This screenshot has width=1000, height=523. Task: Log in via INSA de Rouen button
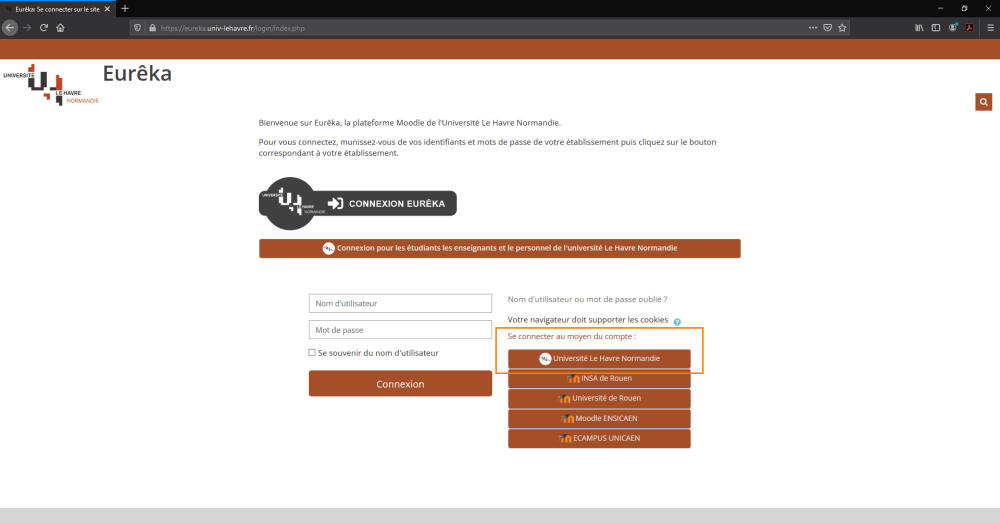pyautogui.click(x=599, y=378)
